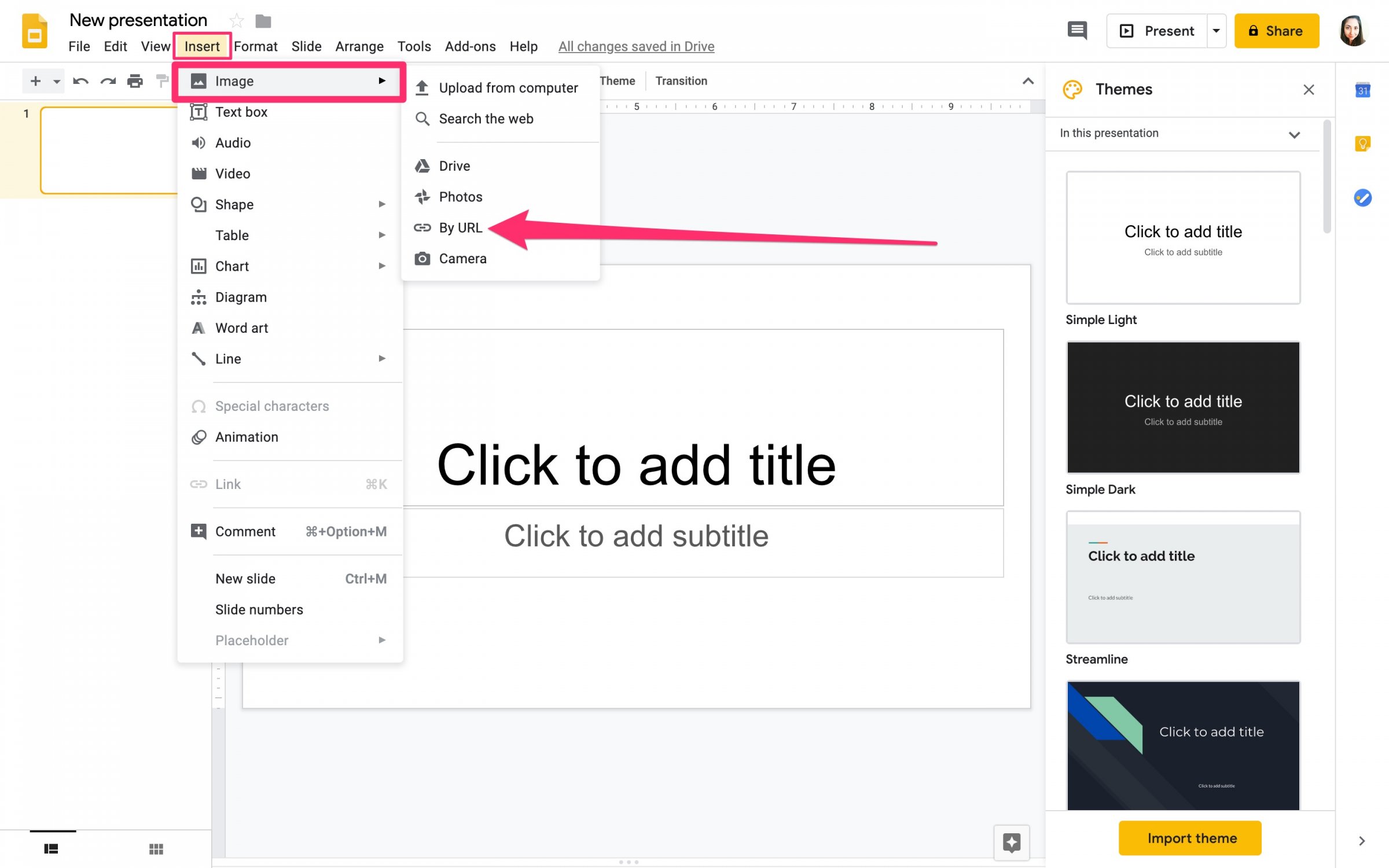
Task: Click the Add comment icon in toolbar
Action: pyautogui.click(x=1077, y=31)
